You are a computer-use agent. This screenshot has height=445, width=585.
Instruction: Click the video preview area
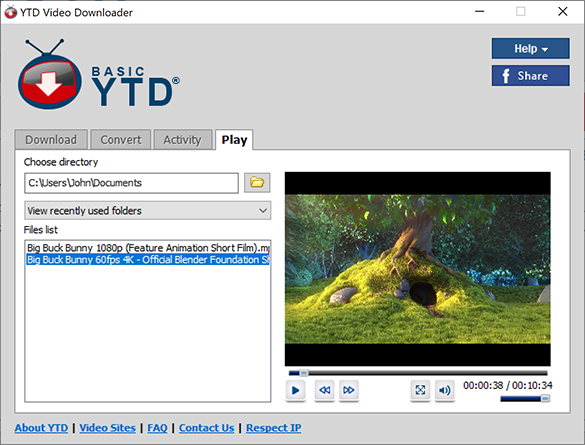[417, 269]
